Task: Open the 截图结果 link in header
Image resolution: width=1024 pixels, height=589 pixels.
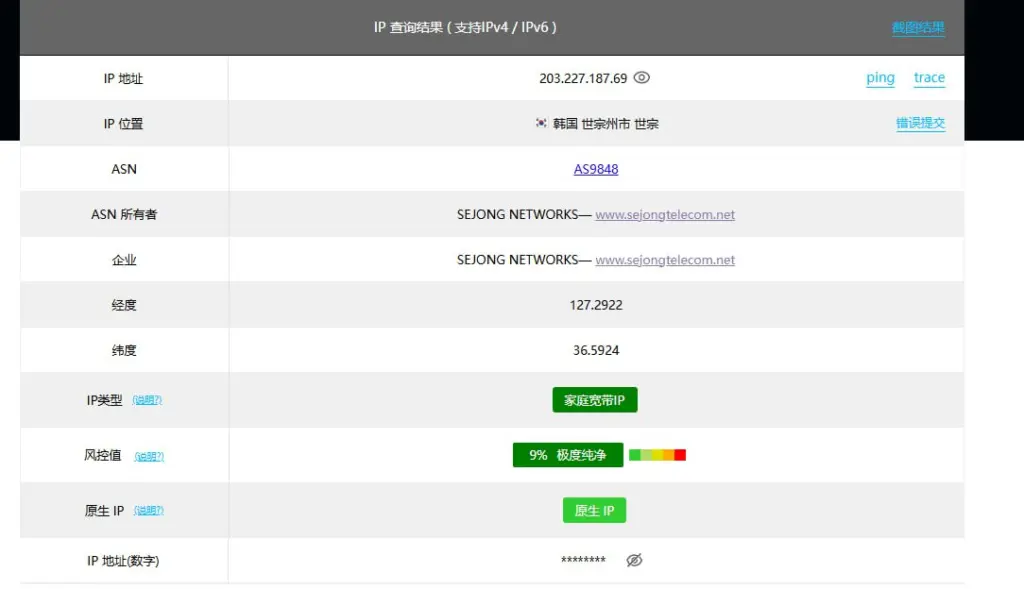Action: click(x=918, y=28)
